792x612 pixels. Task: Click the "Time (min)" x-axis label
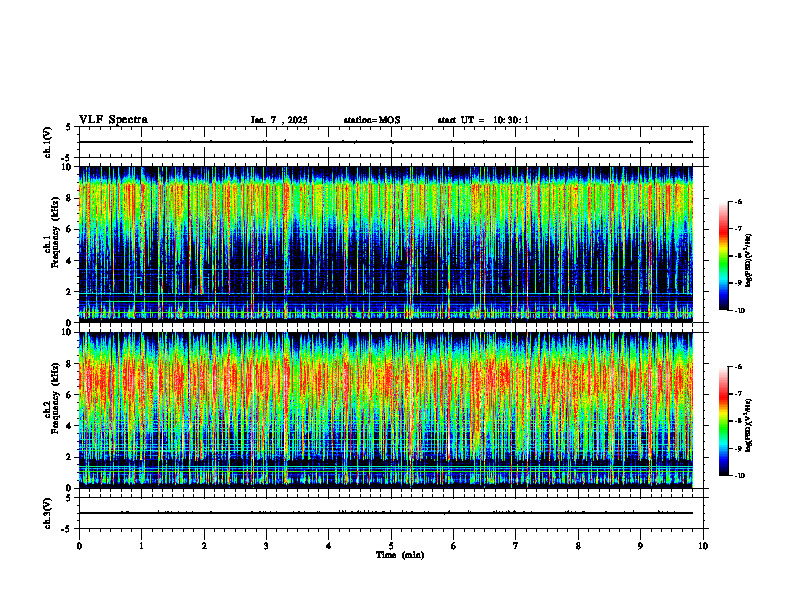pyautogui.click(x=400, y=555)
